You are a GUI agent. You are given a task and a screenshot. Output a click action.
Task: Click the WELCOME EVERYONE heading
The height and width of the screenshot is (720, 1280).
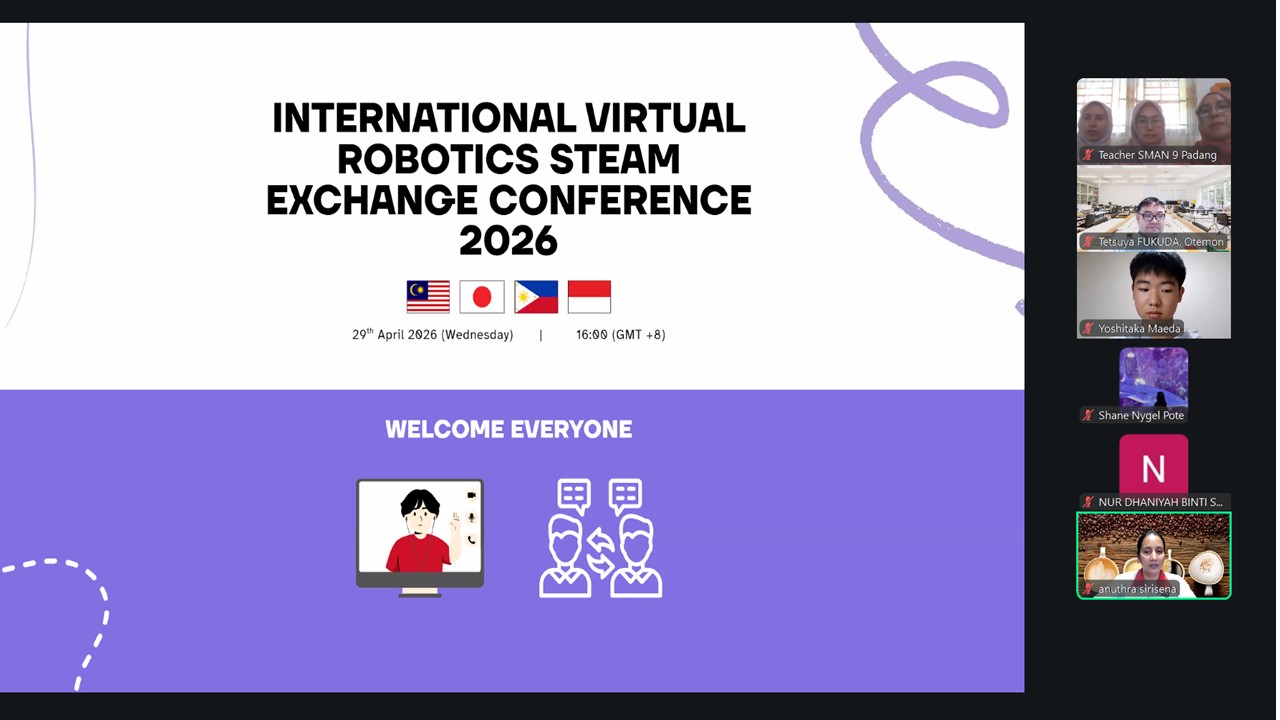[x=508, y=430]
